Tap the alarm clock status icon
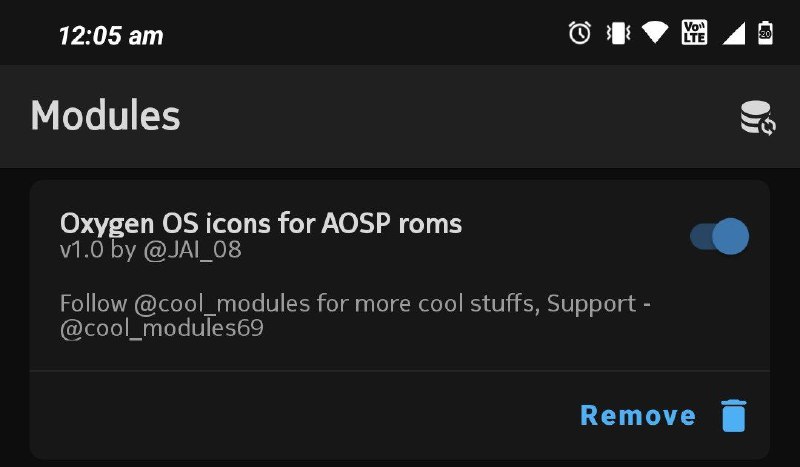This screenshot has height=467, width=800. pyautogui.click(x=580, y=33)
